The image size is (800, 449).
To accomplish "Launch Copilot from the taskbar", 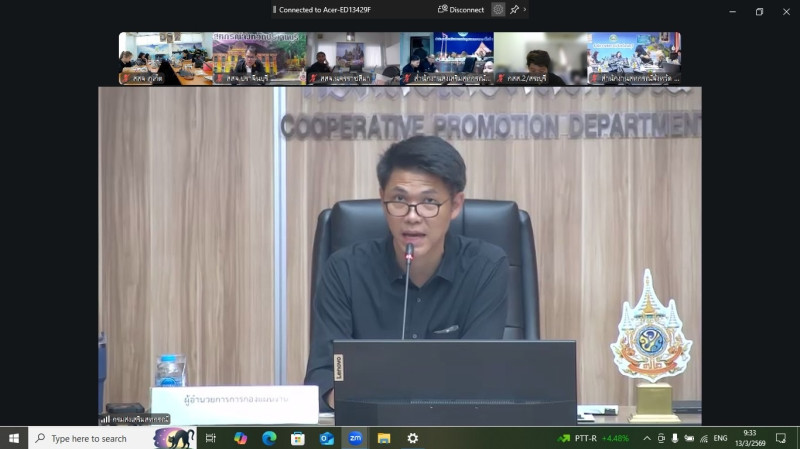I will click(240, 438).
